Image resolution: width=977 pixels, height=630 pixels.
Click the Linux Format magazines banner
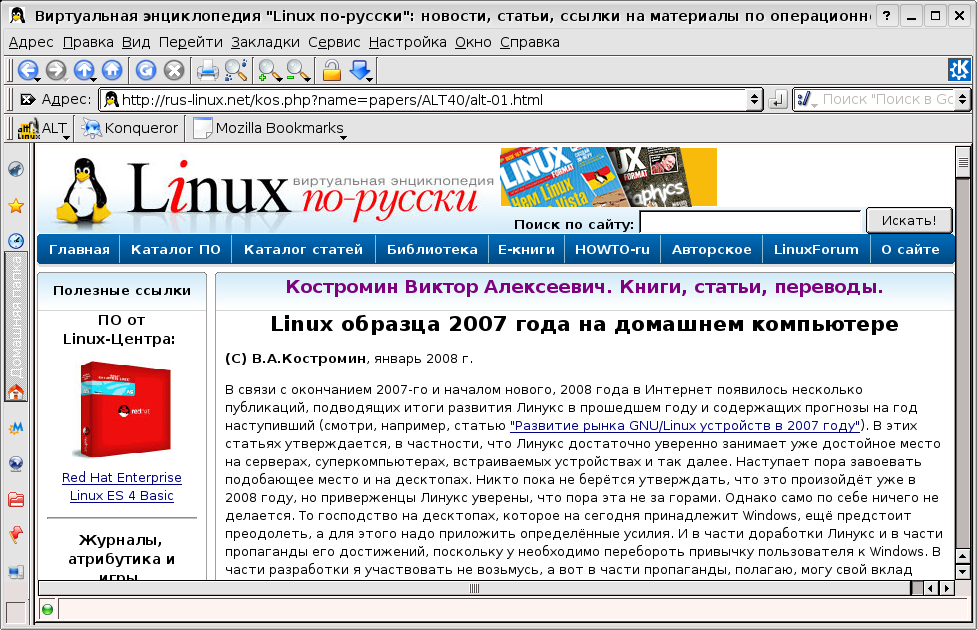[608, 177]
